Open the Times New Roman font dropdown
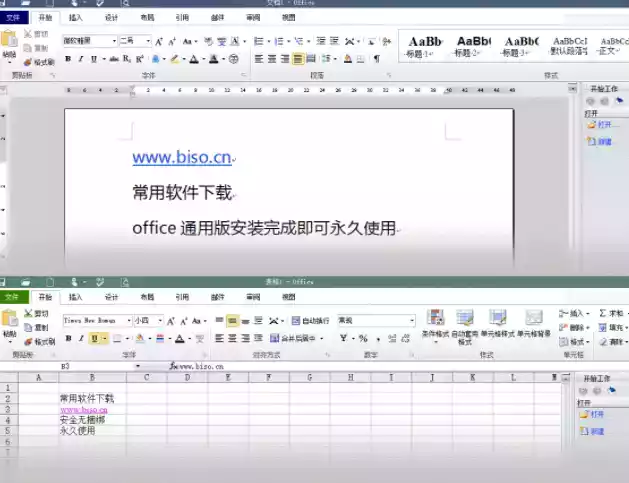 129,321
